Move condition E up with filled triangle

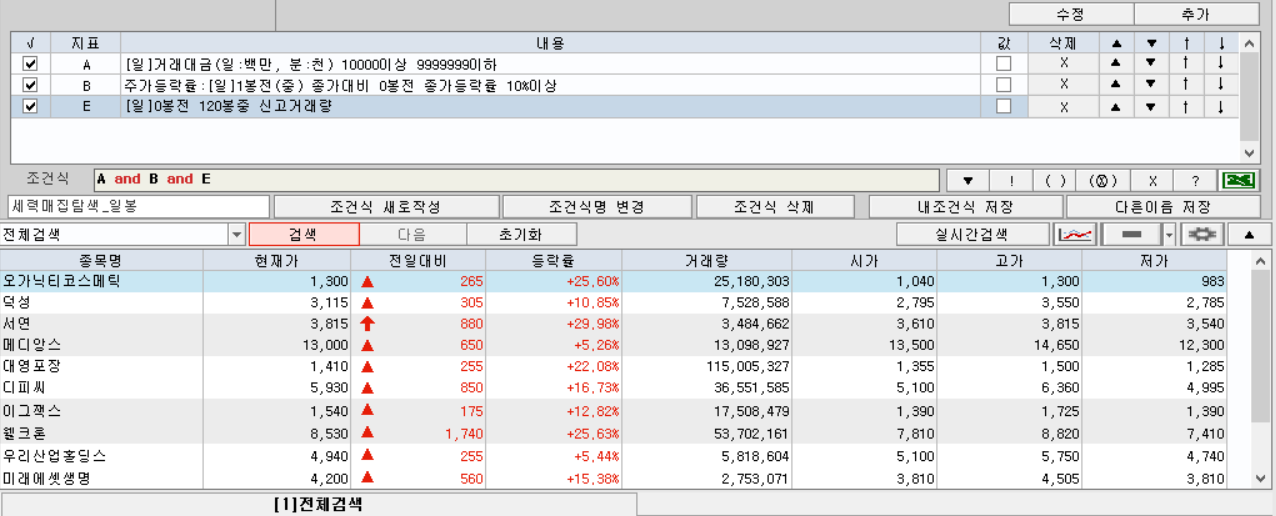(1116, 107)
